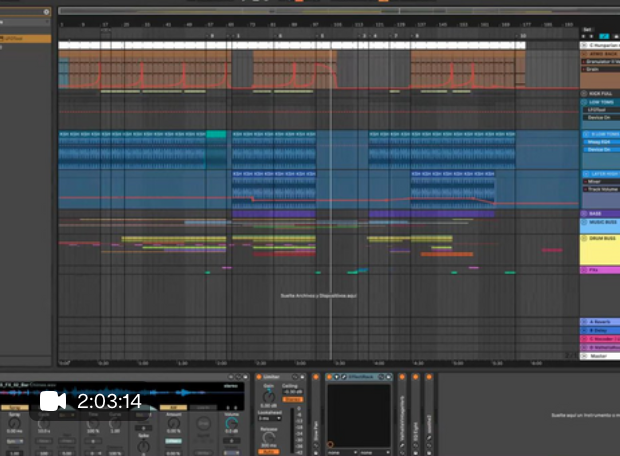
Task: Collapse the LAYER HIGH track
Action: point(586,174)
